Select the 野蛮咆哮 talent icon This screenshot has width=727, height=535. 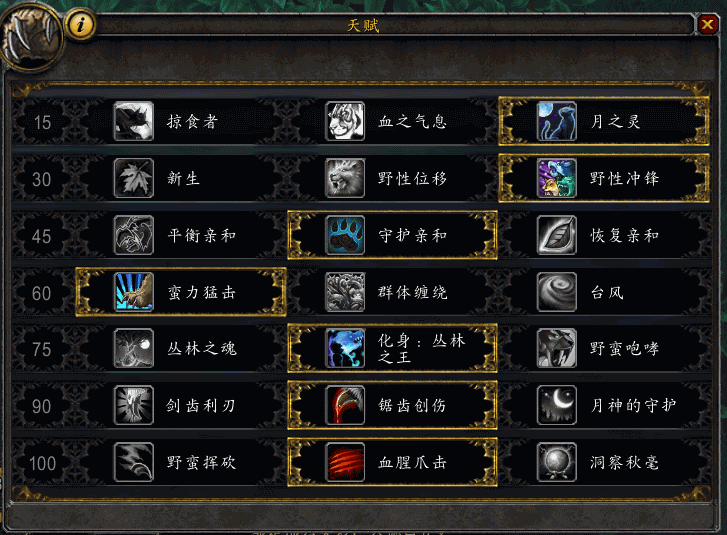pos(556,349)
